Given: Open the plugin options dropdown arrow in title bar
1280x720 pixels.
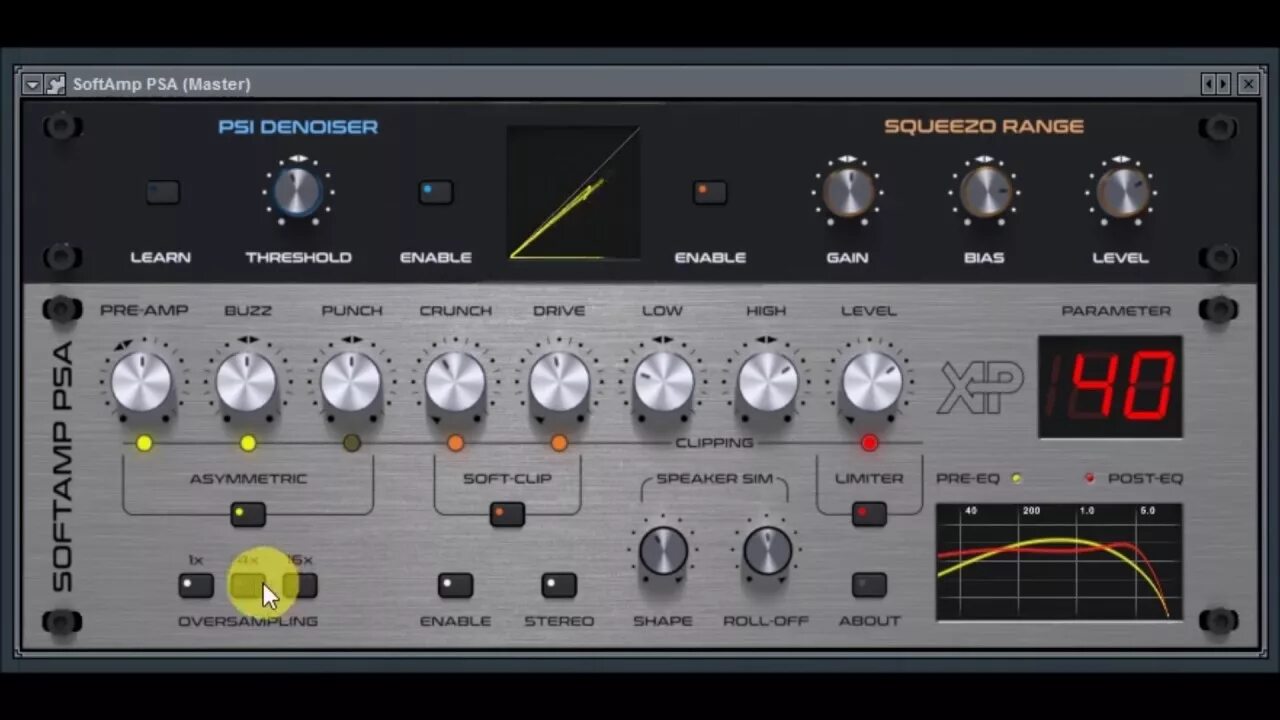Looking at the screenshot, I should [x=32, y=84].
